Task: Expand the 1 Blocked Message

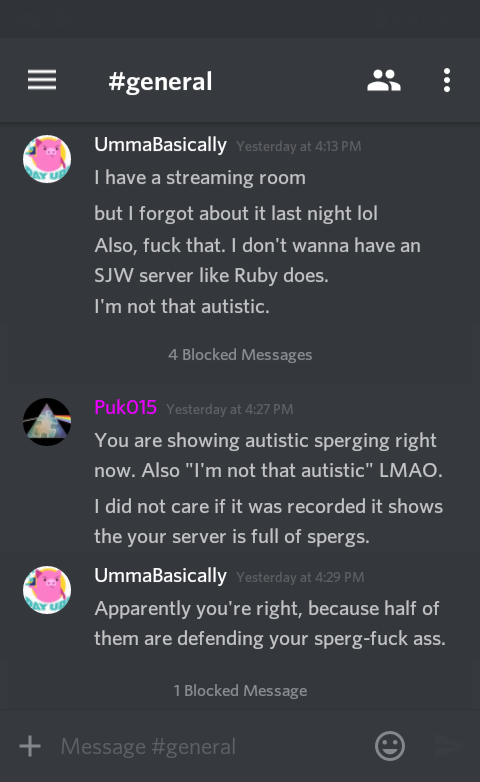Action: tap(240, 691)
